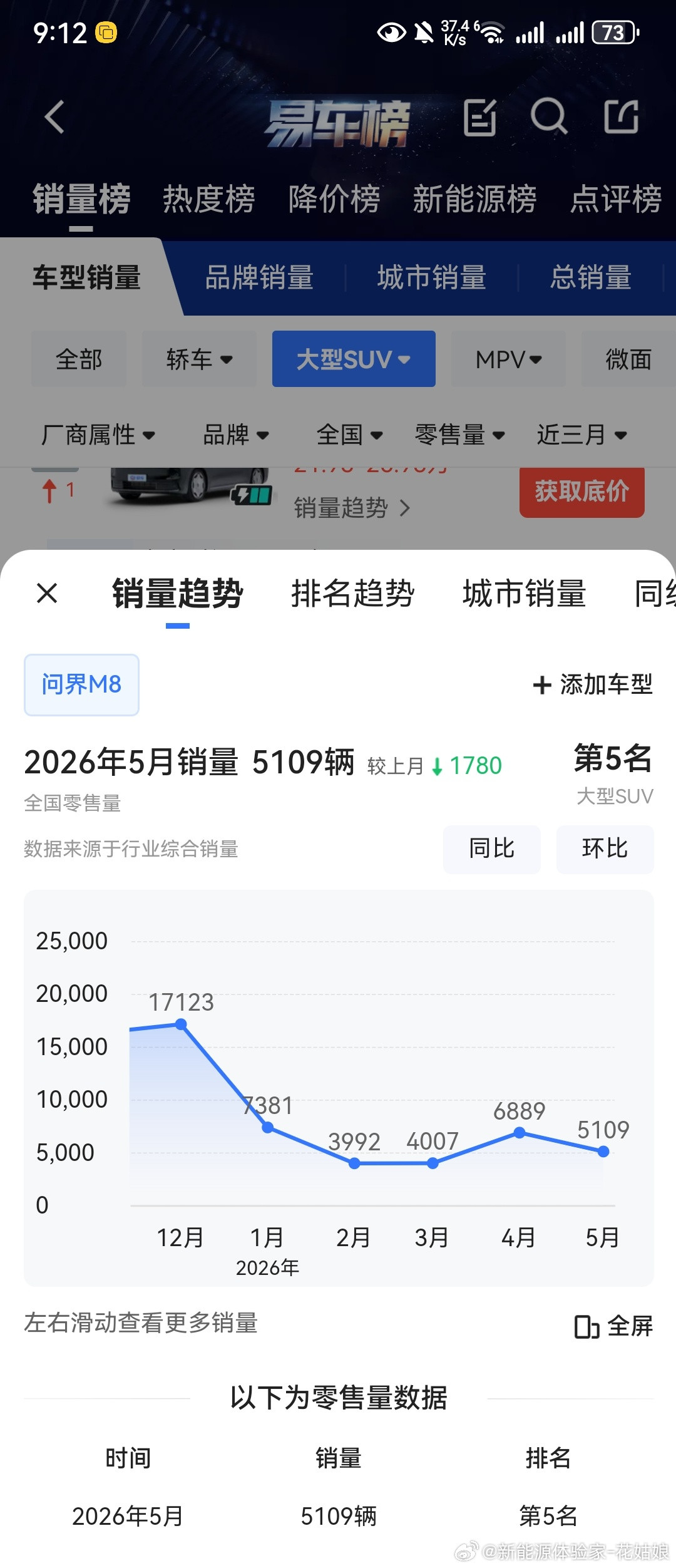The height and width of the screenshot is (1568, 676).
Task: Tap the 易车榜 title logo
Action: (337, 123)
